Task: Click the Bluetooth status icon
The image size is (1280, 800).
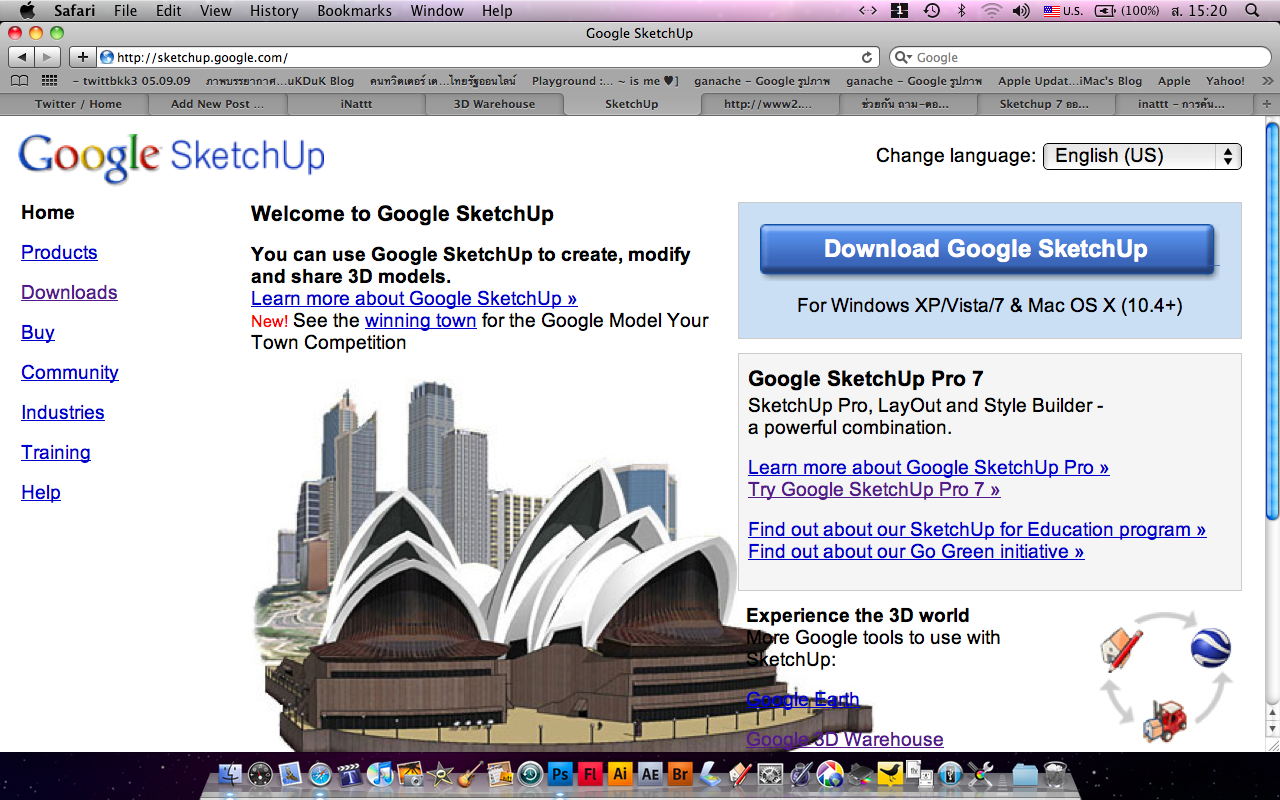Action: [x=962, y=11]
